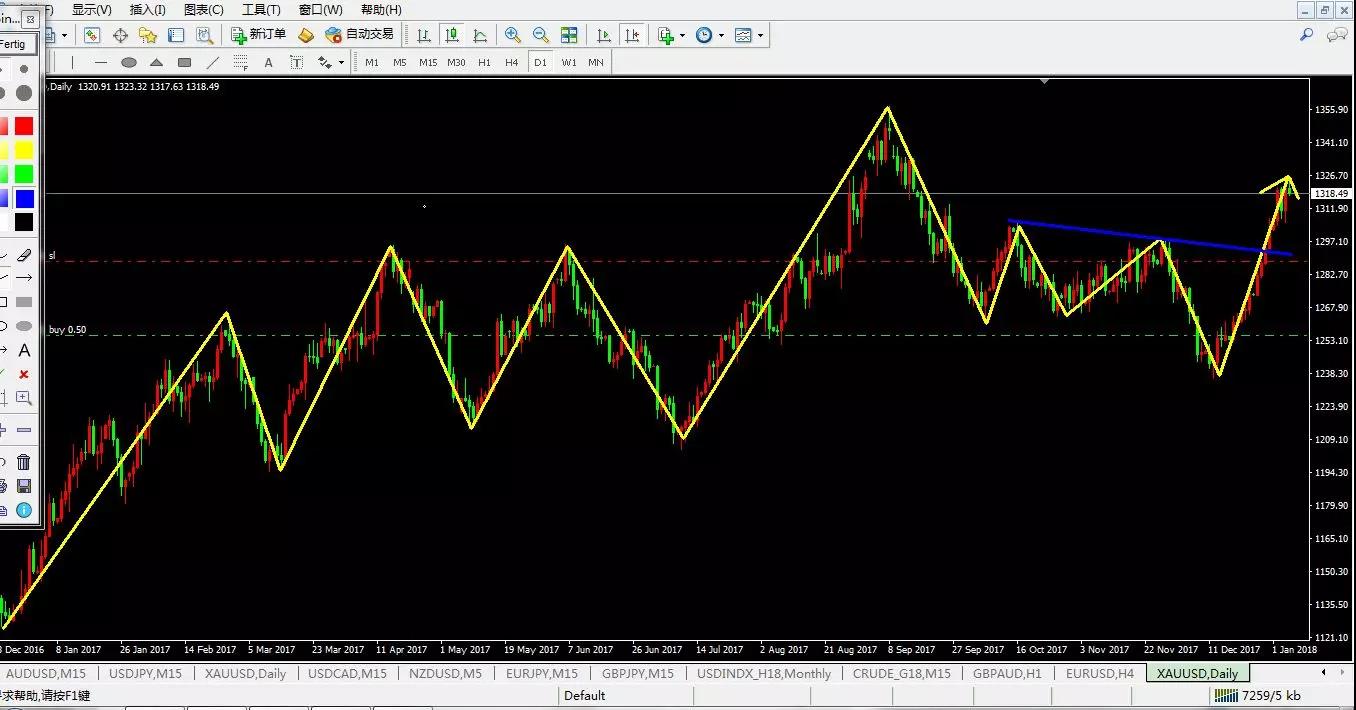Switch to CRUDE_G18,M15 chart tab
The width and height of the screenshot is (1356, 710).
pos(902,673)
